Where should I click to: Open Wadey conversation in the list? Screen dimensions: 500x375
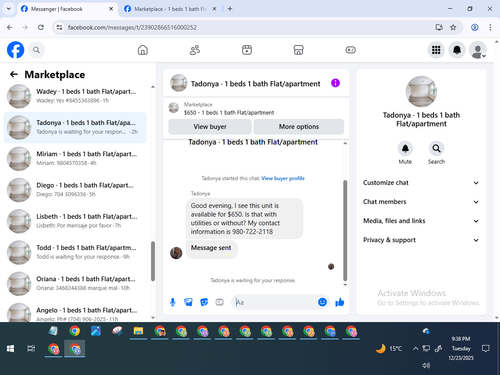pyautogui.click(x=75, y=96)
